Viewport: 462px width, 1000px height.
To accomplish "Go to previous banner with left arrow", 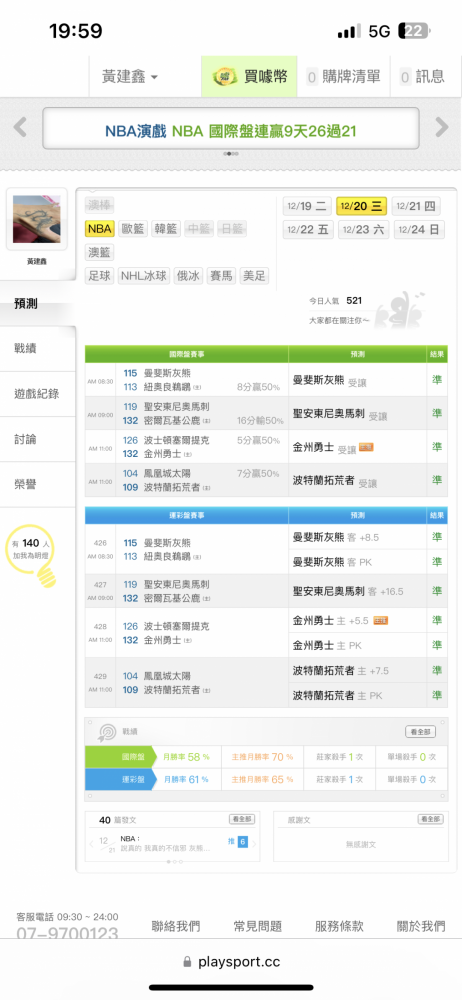I will [x=20, y=127].
